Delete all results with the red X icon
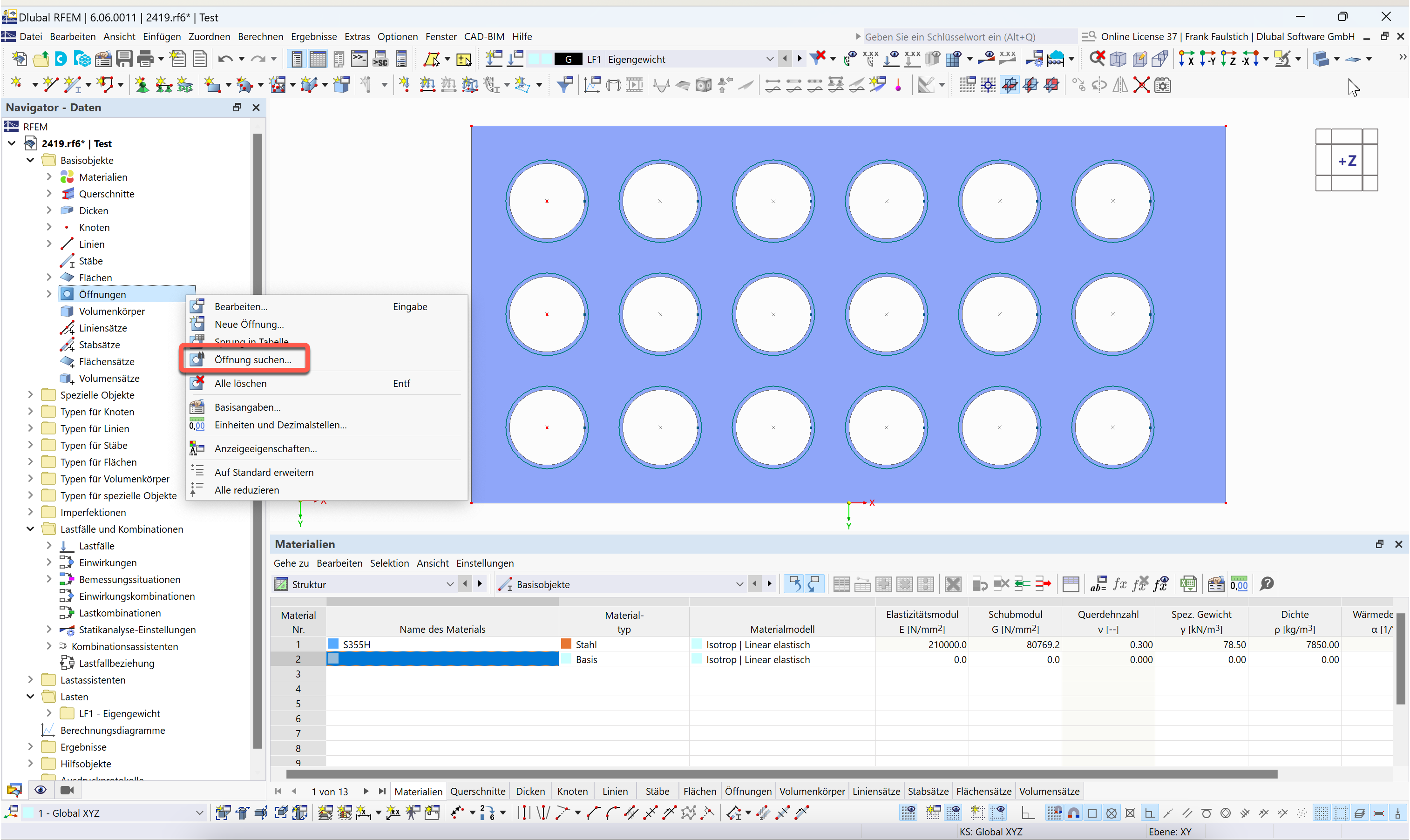The image size is (1410, 840). coord(1097,58)
